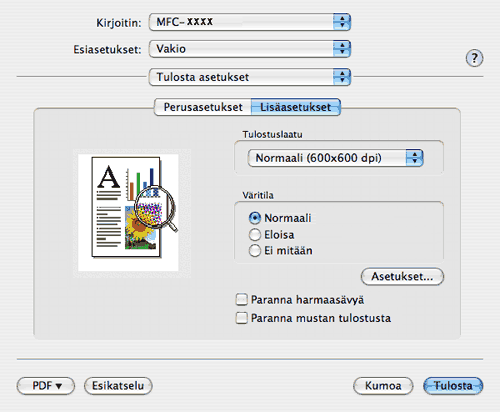Click the PDF button triangle arrow
500x412 pixels.
click(x=59, y=386)
